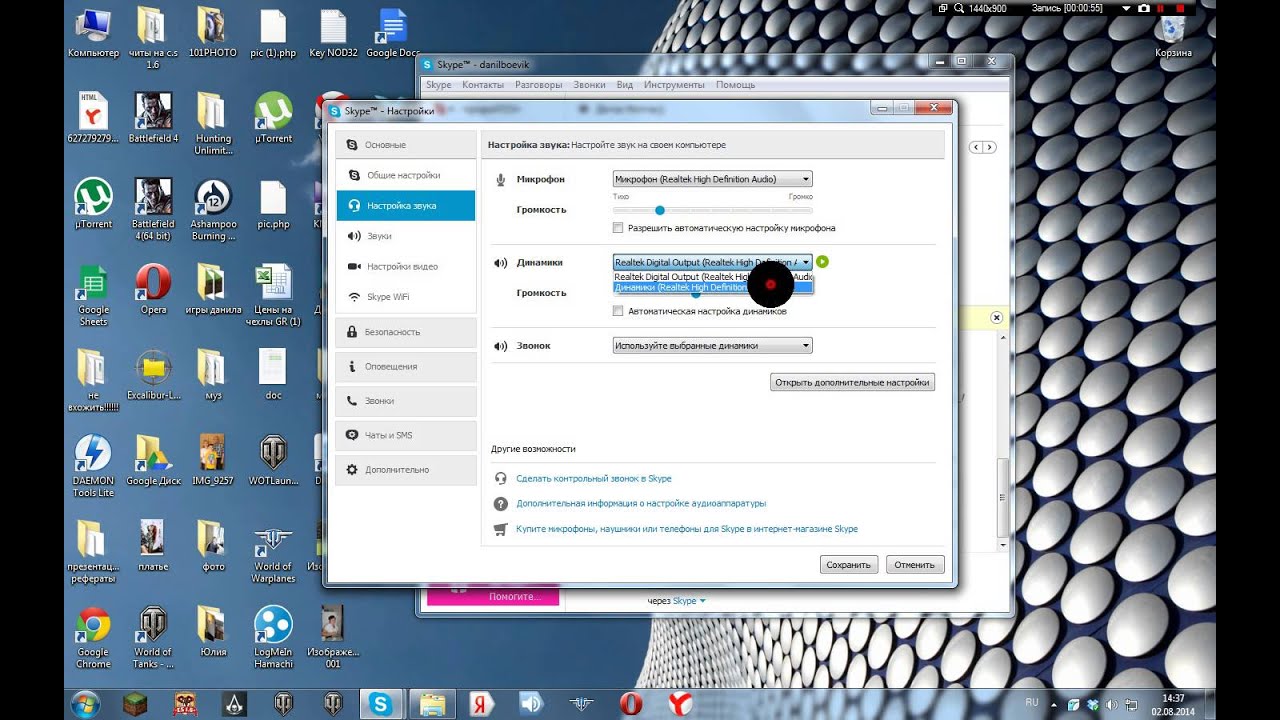Expand the Безопасность settings section
This screenshot has height=720, width=1280.
tap(406, 331)
